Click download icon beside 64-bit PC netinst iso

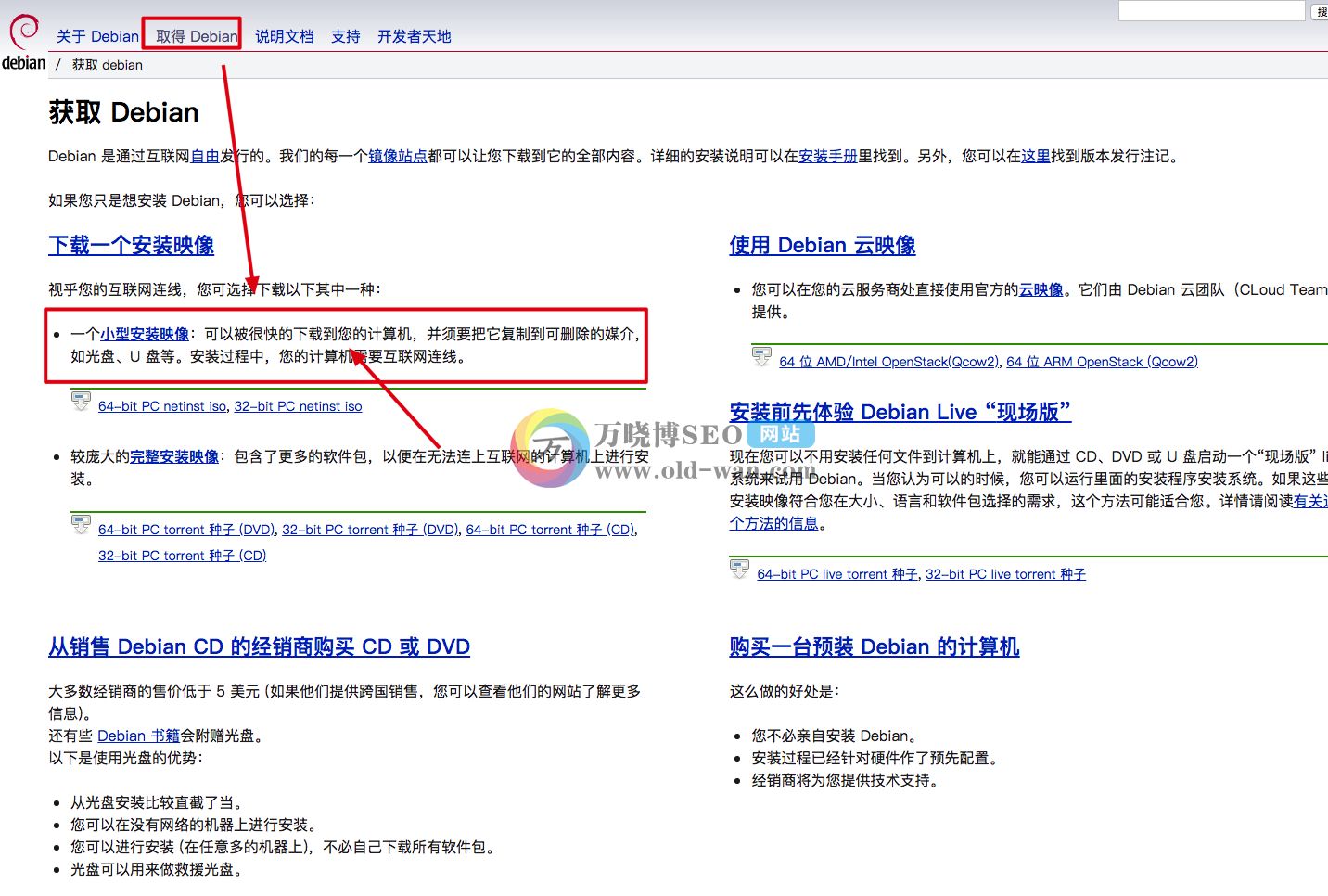click(82, 402)
